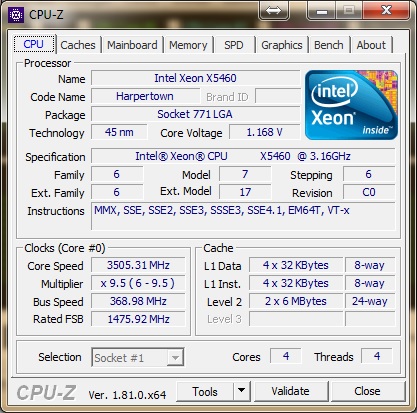
Task: Click the Threads value field
Action: [377, 356]
